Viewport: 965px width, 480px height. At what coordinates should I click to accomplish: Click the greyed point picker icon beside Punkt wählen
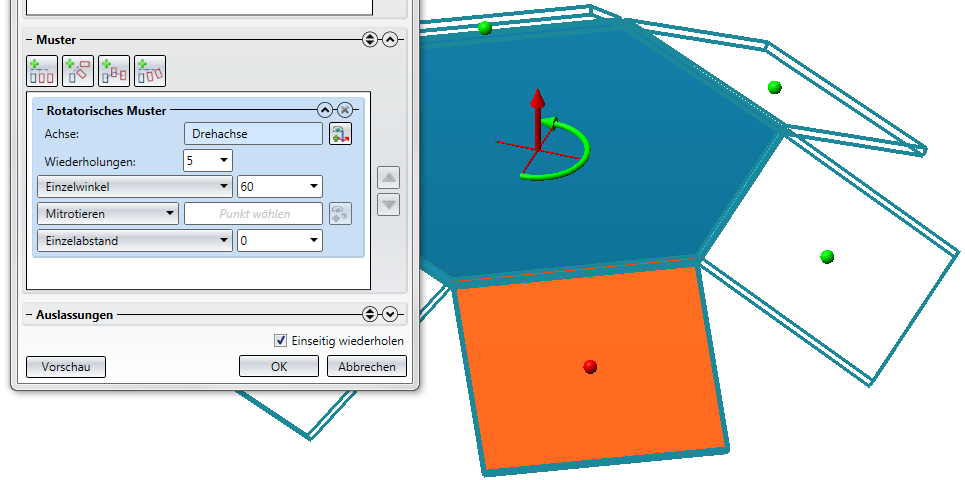tap(340, 214)
